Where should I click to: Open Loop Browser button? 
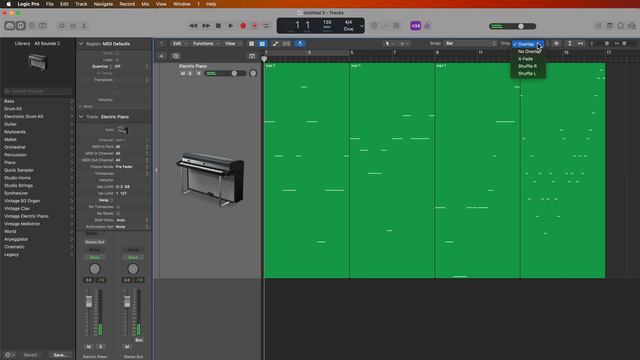click(620, 26)
